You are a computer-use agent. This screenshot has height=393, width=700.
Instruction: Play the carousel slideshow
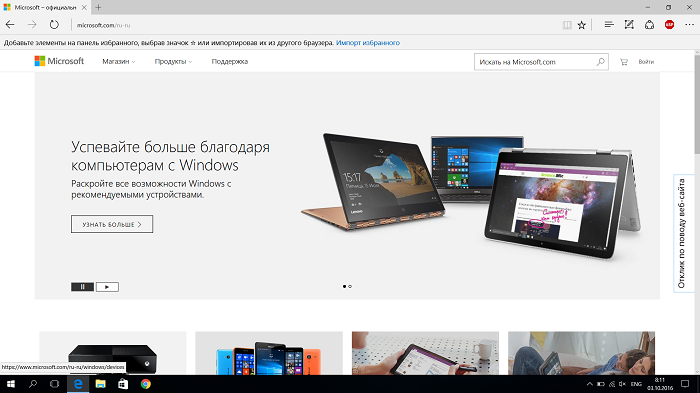[107, 287]
